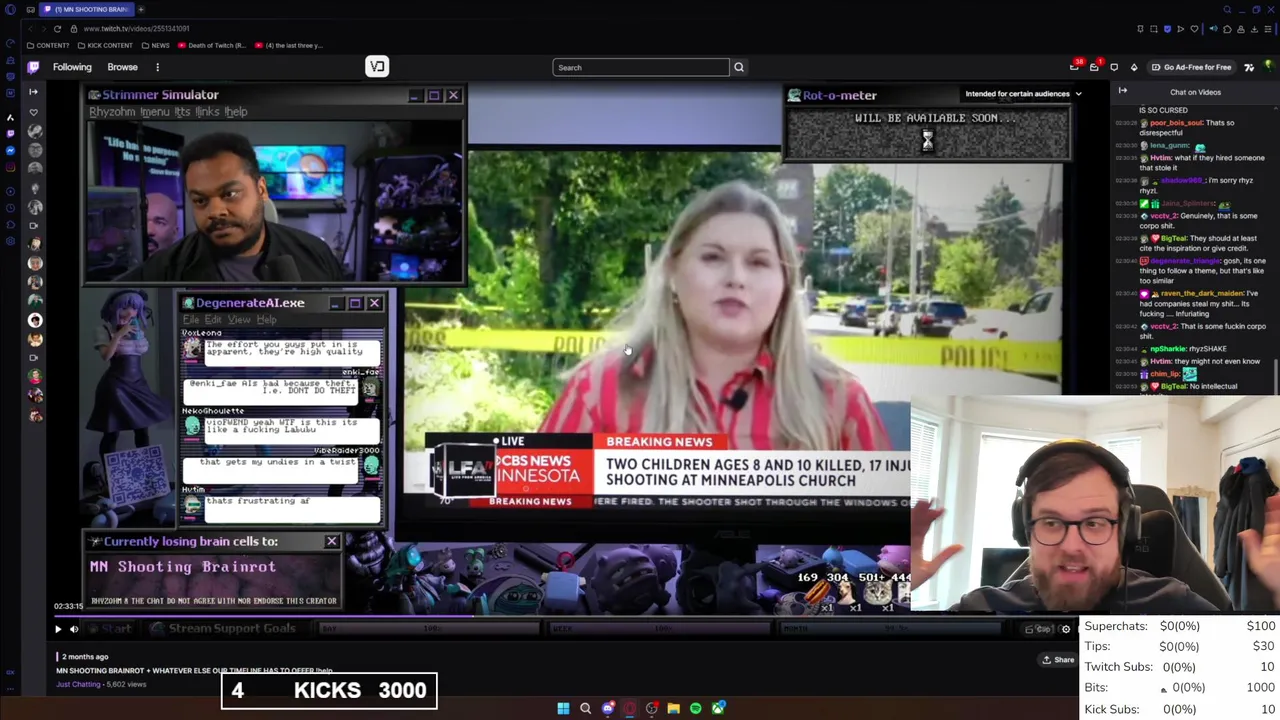Click the Browse tab

point(122,67)
